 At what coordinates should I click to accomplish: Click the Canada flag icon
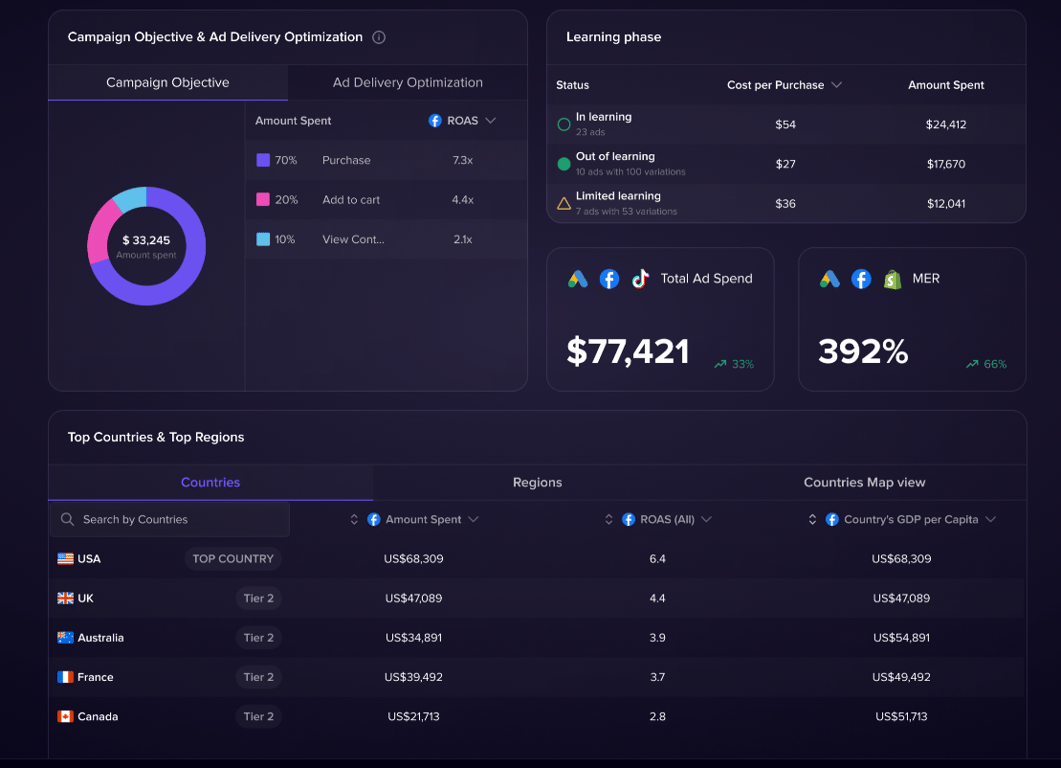click(66, 716)
